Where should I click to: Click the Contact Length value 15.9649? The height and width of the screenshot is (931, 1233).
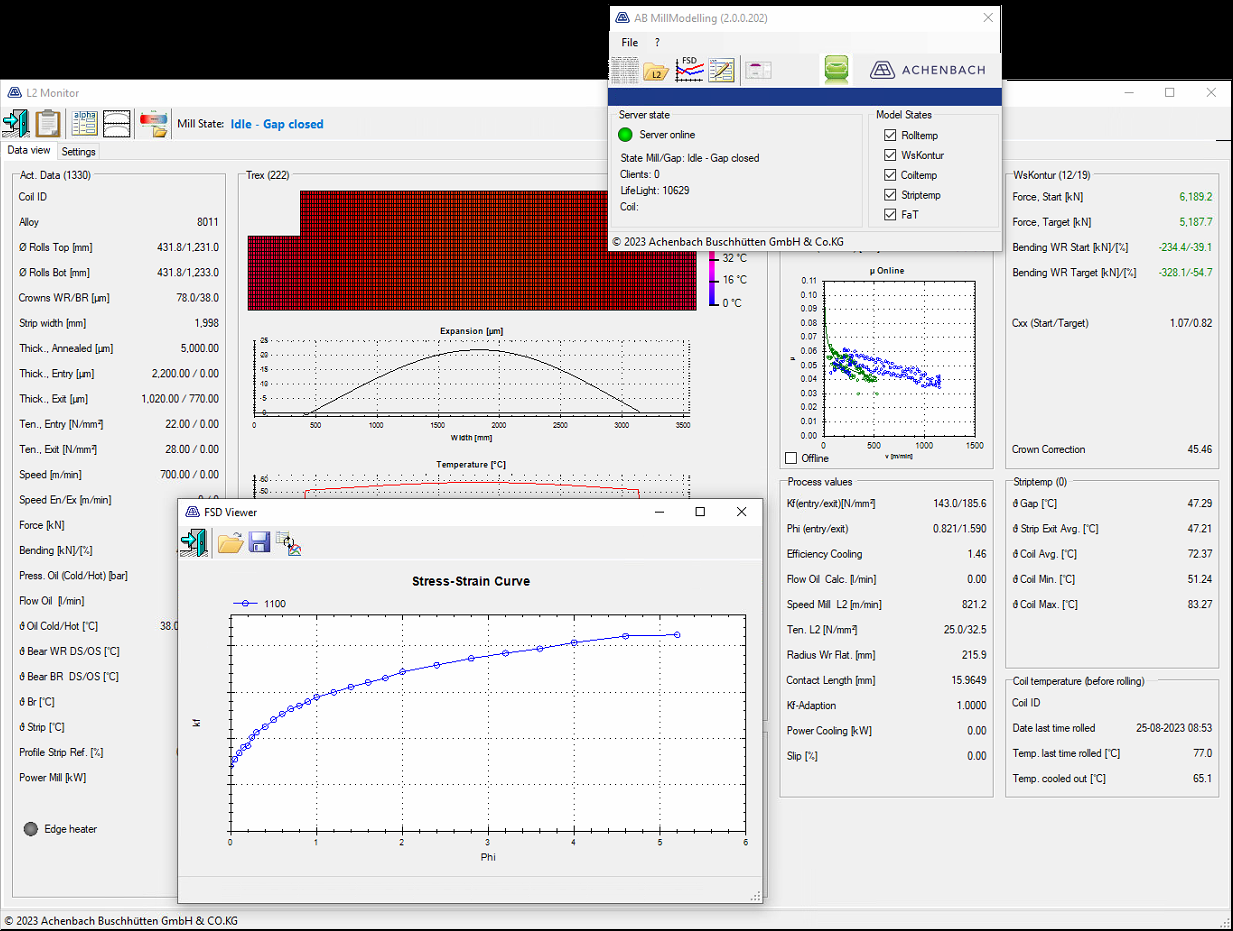[x=967, y=680]
